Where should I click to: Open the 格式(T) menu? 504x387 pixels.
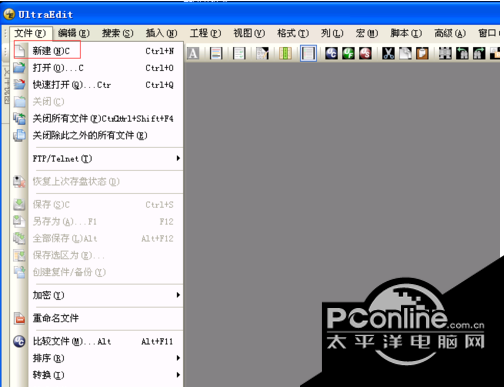pyautogui.click(x=293, y=33)
